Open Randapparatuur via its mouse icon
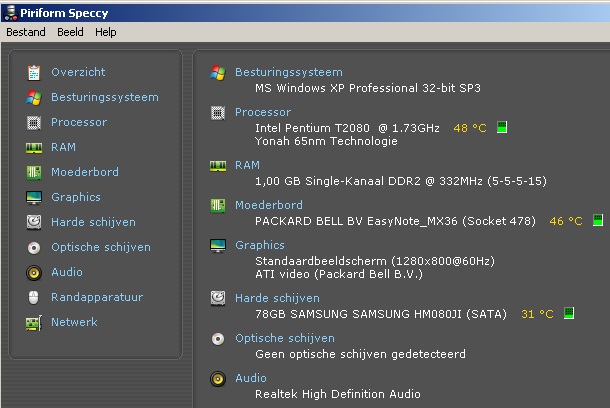 coord(34,297)
